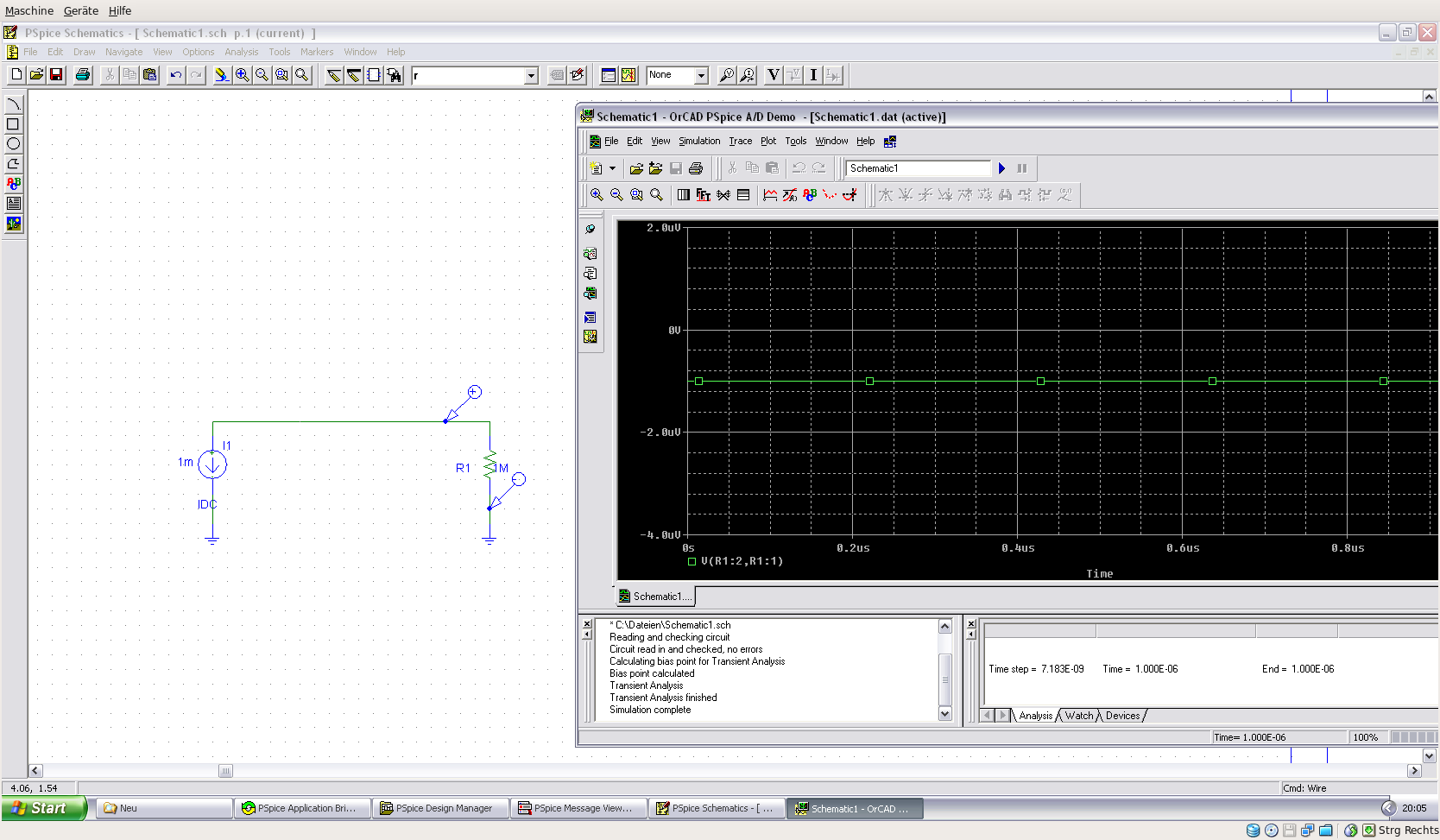Click the FFT icon in the PSpice toolbar

pyautogui.click(x=704, y=195)
